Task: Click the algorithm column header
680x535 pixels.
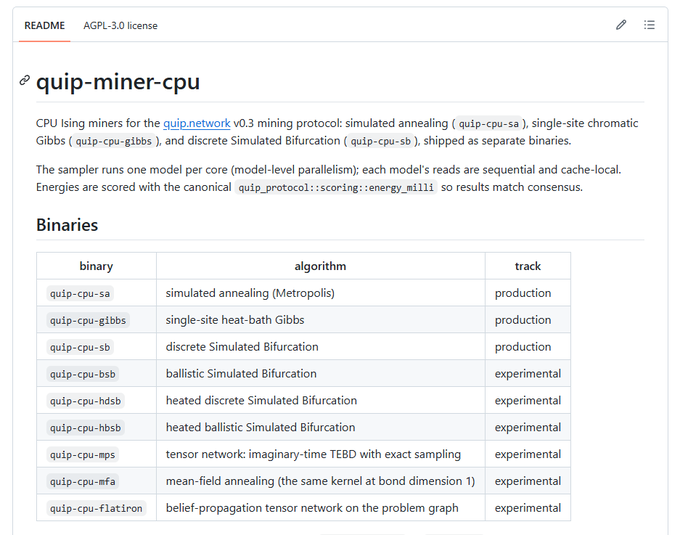Action: pyautogui.click(x=320, y=266)
